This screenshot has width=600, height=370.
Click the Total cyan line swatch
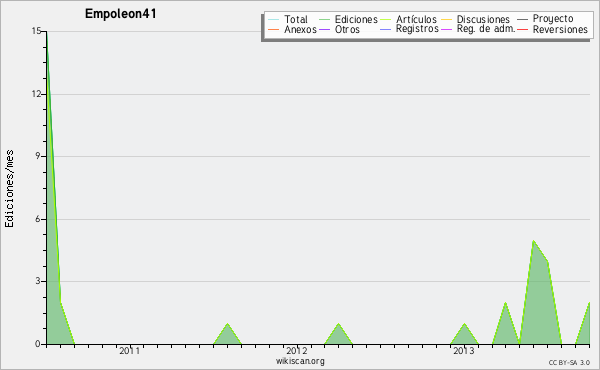pyautogui.click(x=274, y=20)
